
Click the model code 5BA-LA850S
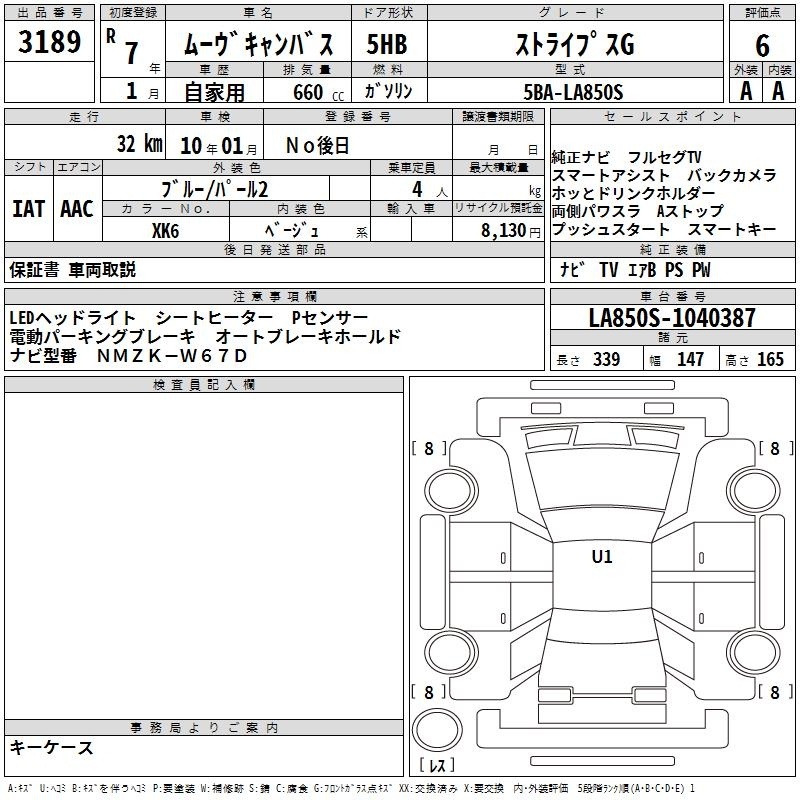pyautogui.click(x=574, y=92)
